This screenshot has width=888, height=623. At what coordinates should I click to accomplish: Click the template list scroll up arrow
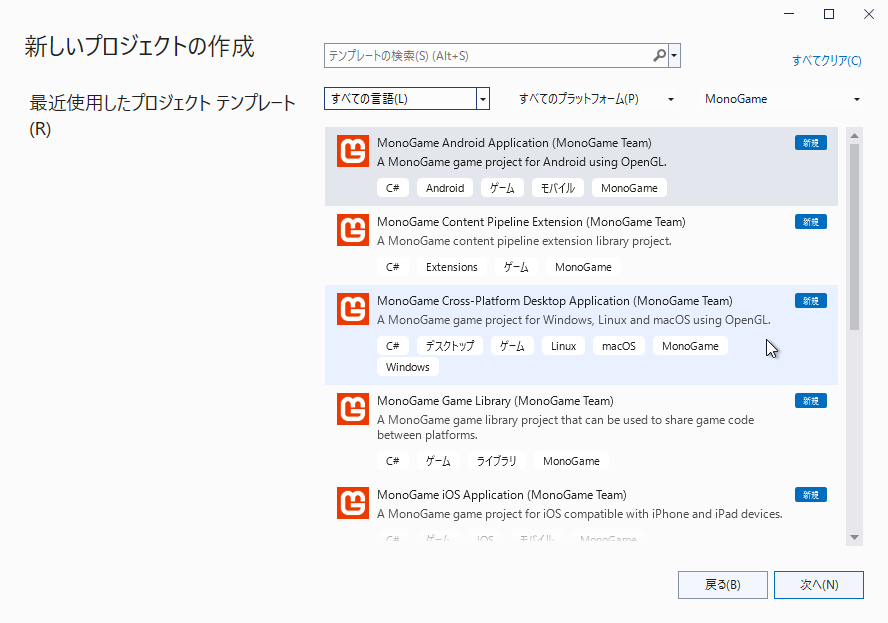click(x=855, y=135)
